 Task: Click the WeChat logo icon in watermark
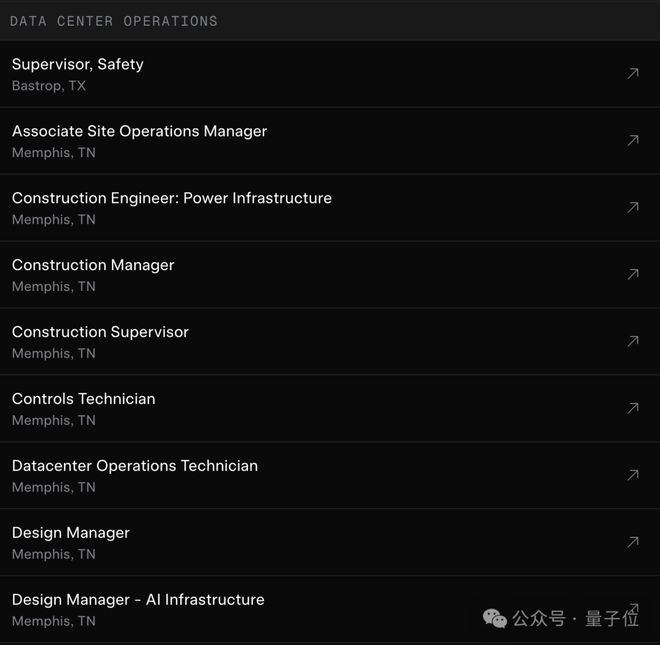point(495,619)
